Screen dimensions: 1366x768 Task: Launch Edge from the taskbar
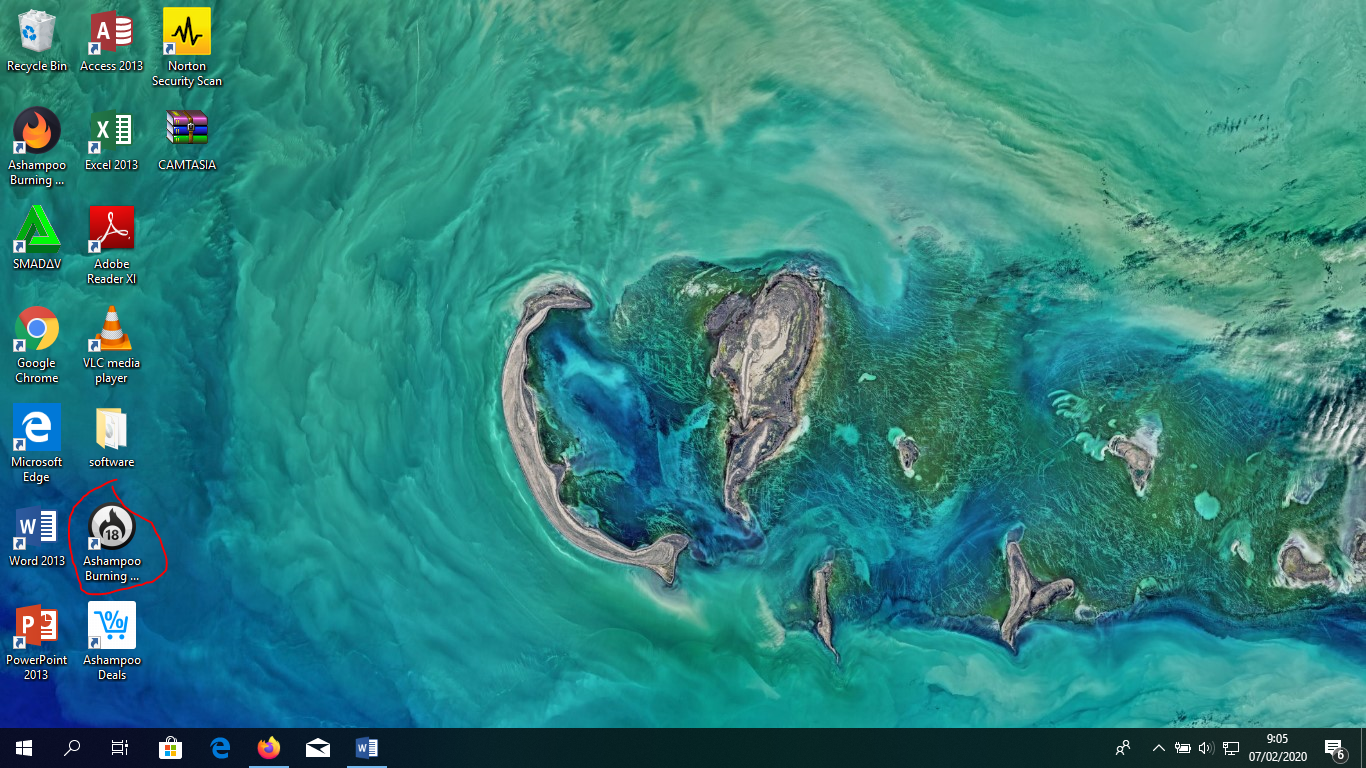(220, 748)
